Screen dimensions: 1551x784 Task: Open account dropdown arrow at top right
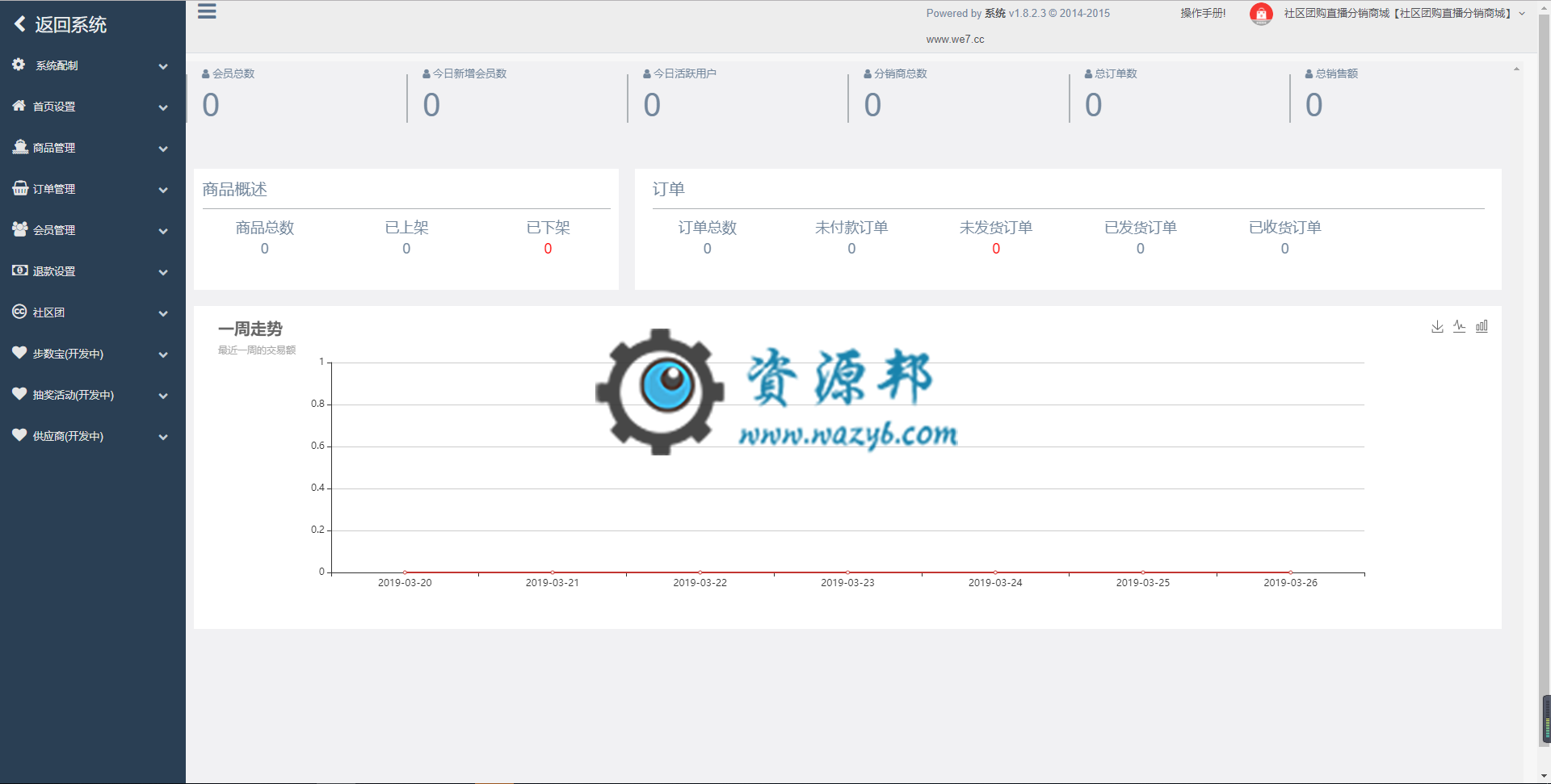1522,14
